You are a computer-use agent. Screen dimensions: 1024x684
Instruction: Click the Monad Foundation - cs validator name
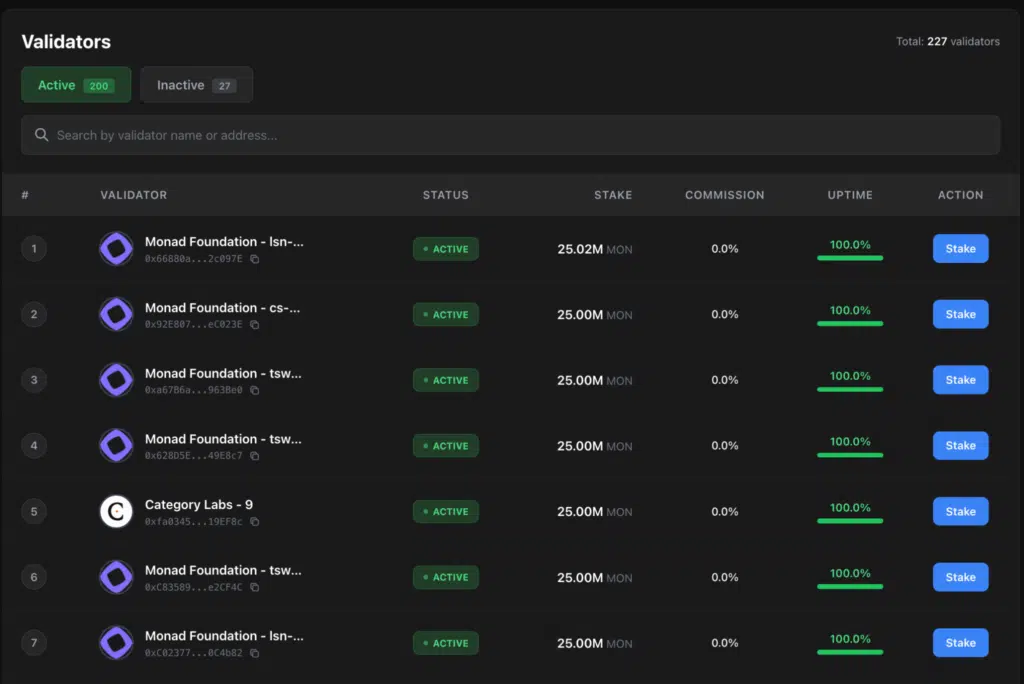222,307
